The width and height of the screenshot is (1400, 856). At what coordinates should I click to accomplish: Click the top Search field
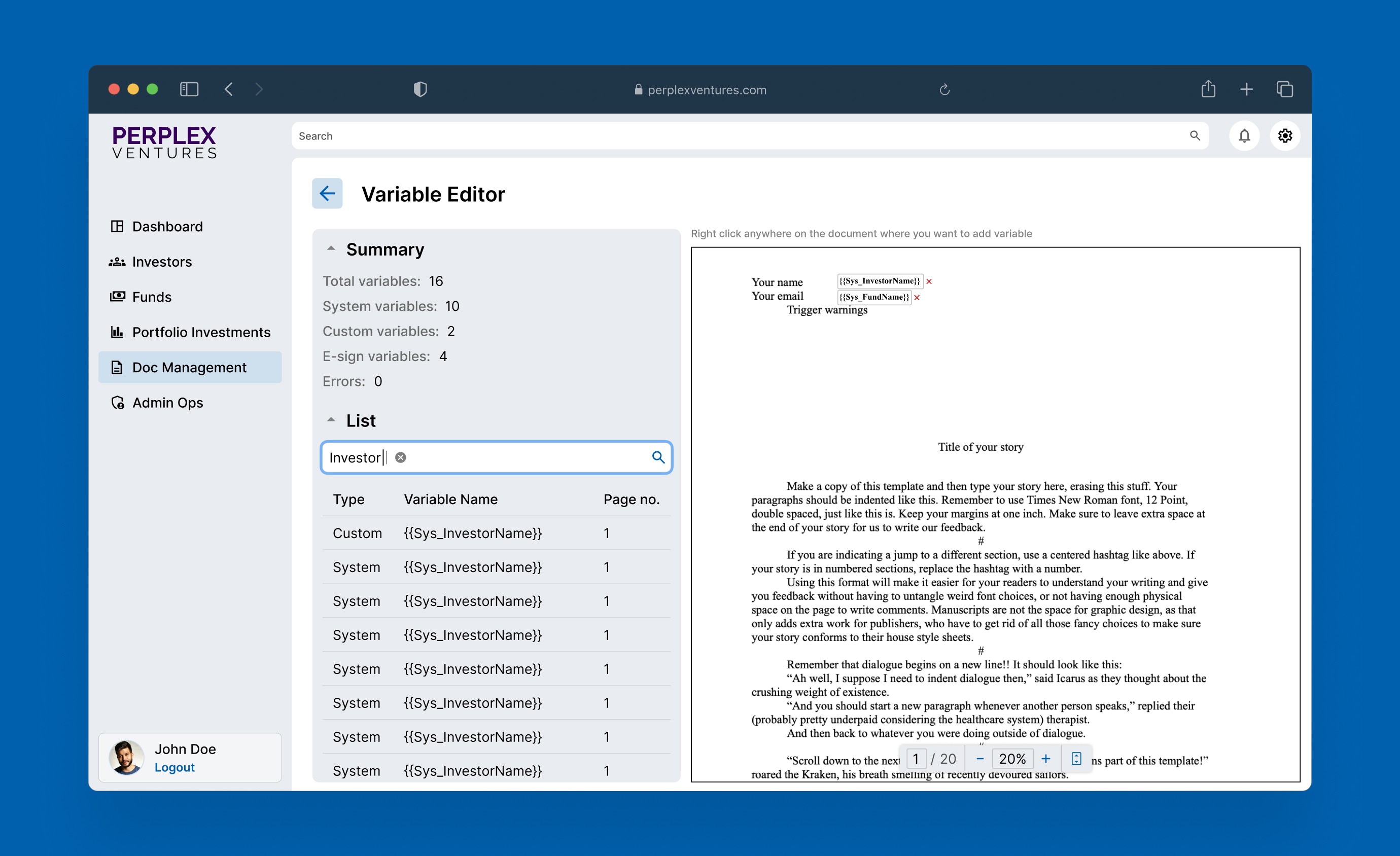pos(739,136)
